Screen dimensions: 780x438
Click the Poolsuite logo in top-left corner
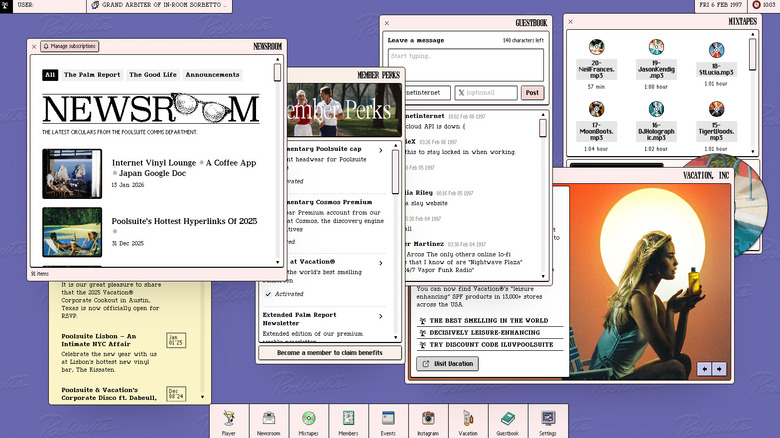pyautogui.click(x=5, y=5)
